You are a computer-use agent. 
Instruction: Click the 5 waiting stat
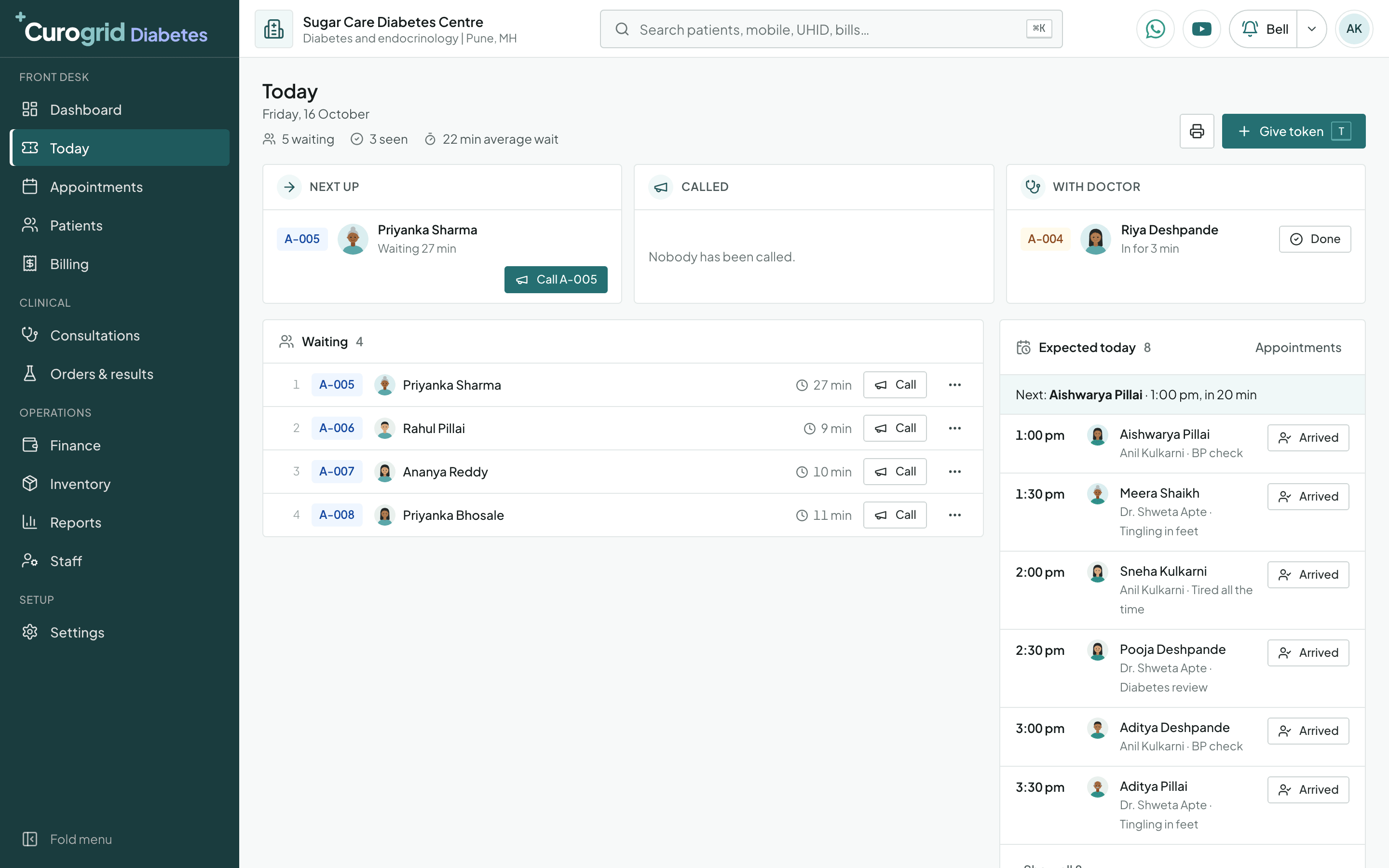[299, 139]
